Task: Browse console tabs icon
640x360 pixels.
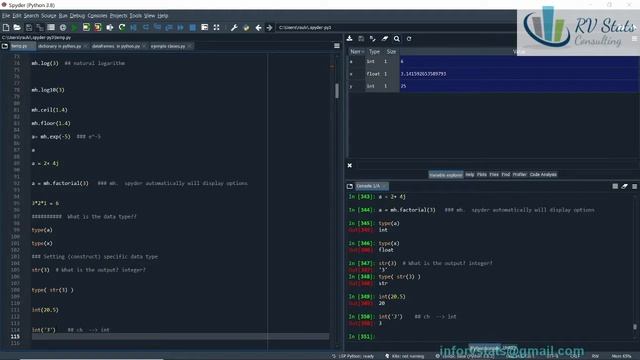Action: (x=350, y=186)
